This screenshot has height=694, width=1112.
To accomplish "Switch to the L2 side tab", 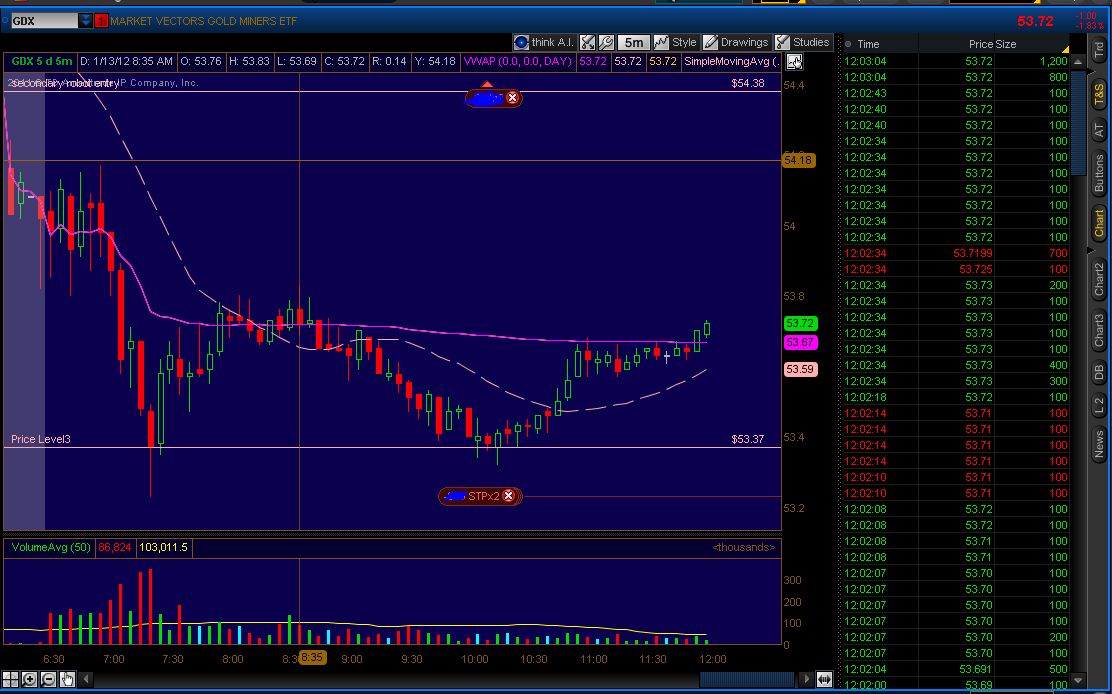I will tap(1099, 405).
